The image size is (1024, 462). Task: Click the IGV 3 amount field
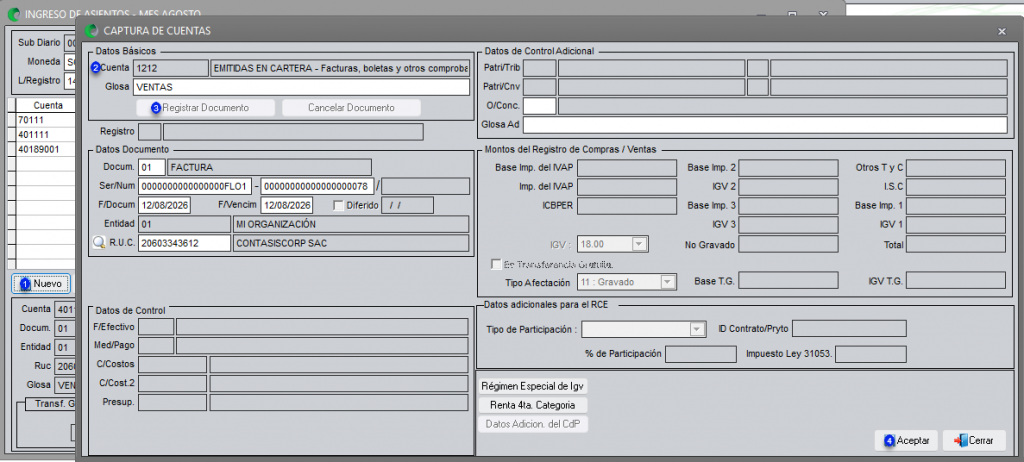point(788,225)
